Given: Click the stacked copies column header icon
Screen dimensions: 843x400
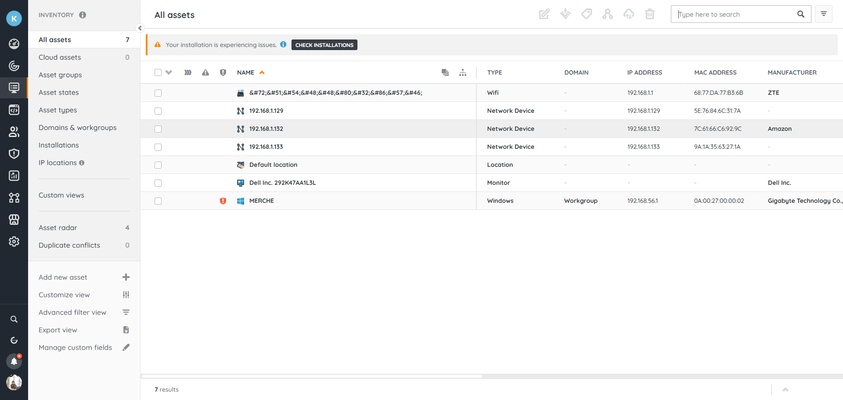Looking at the screenshot, I should [x=445, y=73].
